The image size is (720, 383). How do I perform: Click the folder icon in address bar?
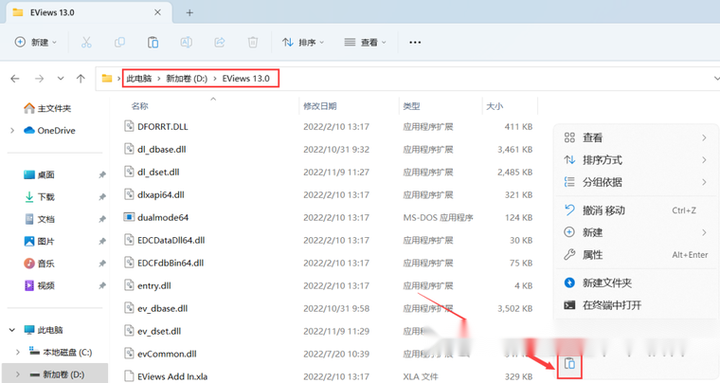(x=107, y=79)
